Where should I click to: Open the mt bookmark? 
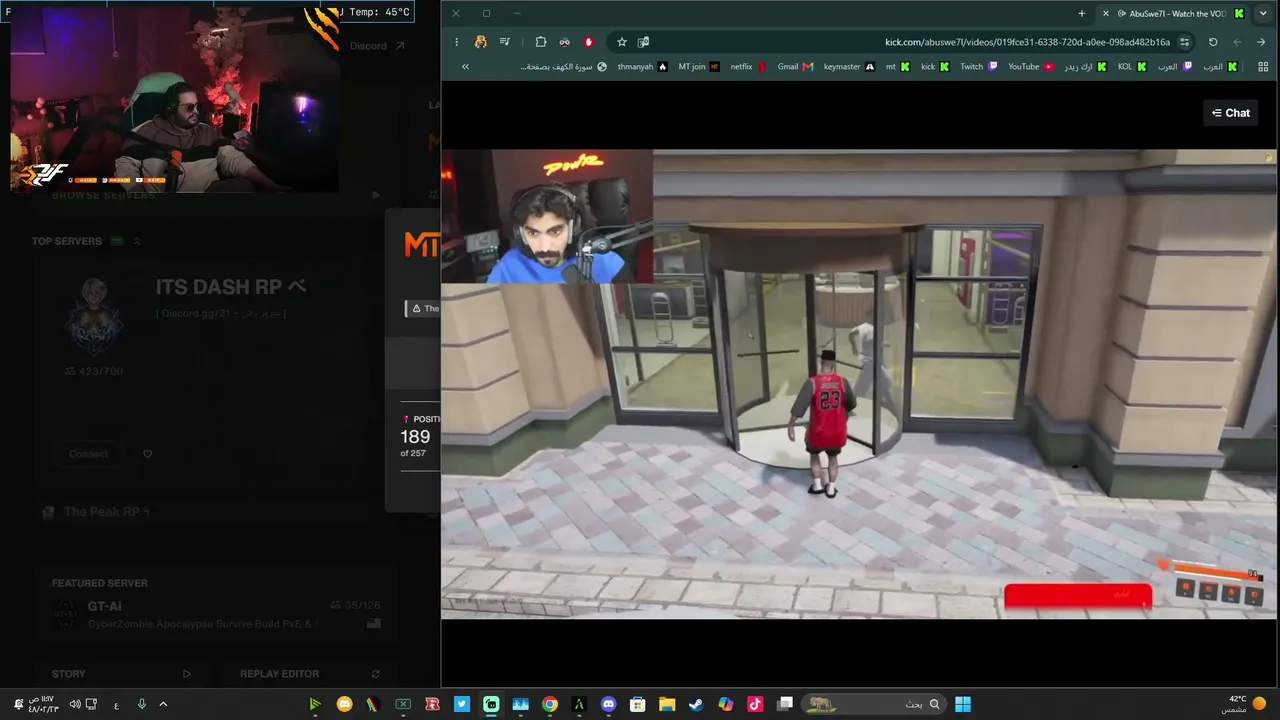pos(897,67)
